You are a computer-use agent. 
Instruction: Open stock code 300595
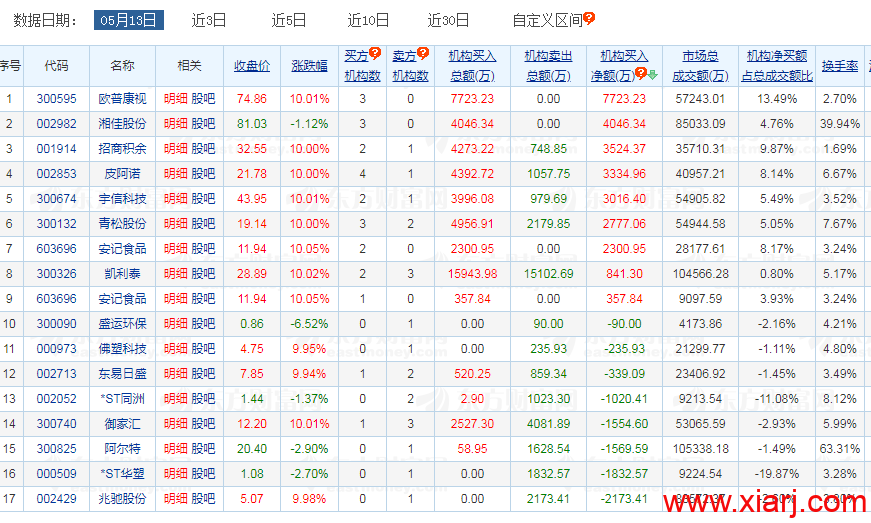point(57,99)
